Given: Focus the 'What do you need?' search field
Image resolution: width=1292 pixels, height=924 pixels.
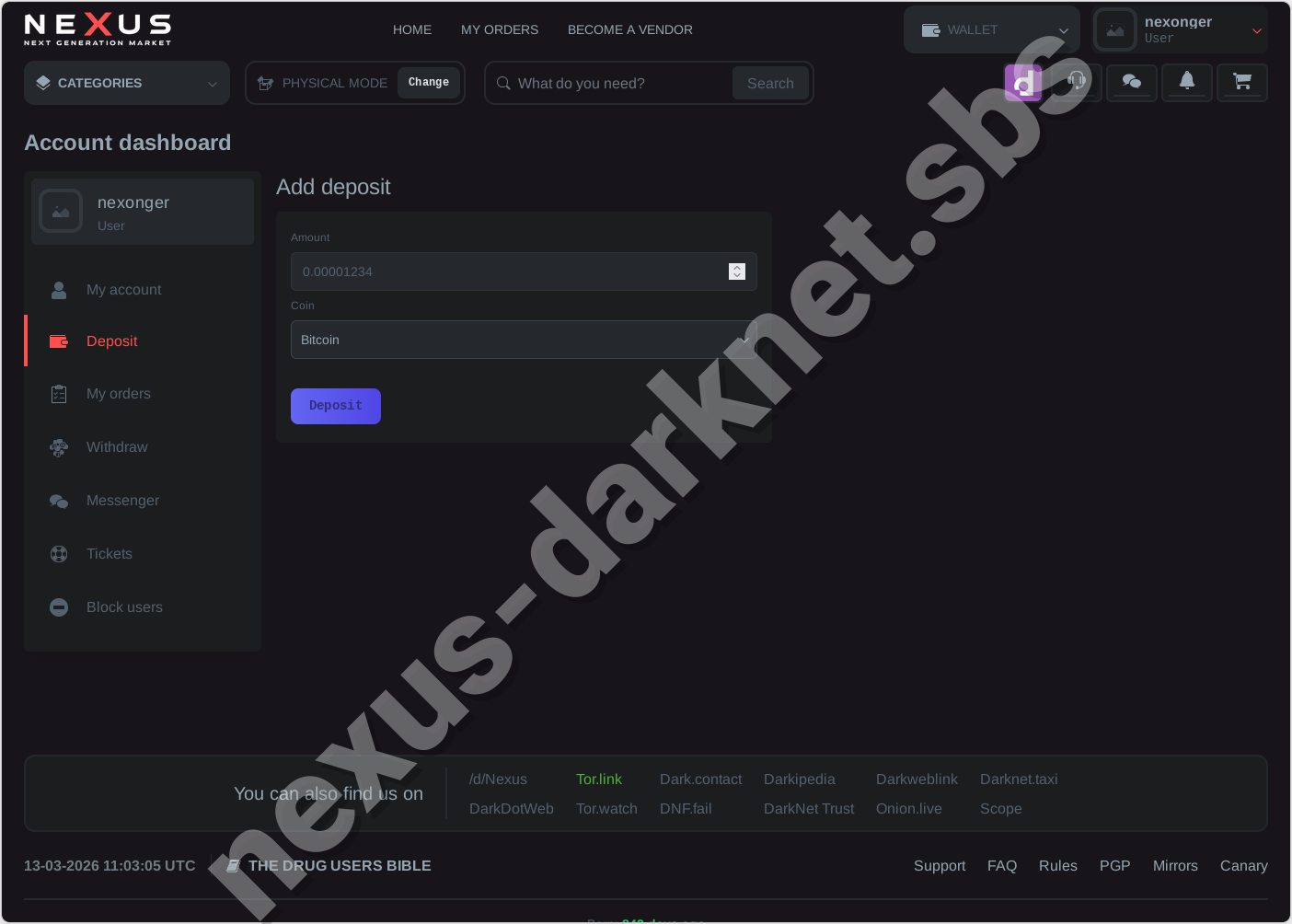Looking at the screenshot, I should click(x=621, y=83).
